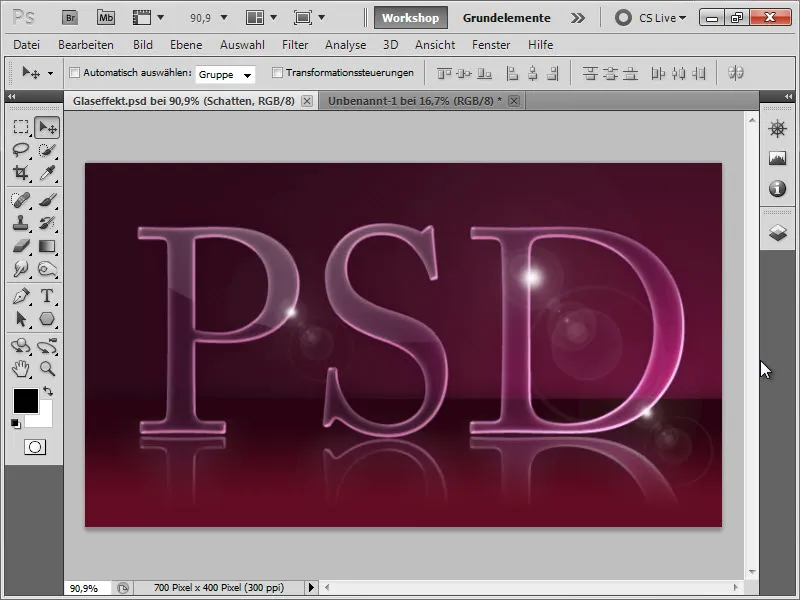The width and height of the screenshot is (800, 600).
Task: Select the Crop tool
Action: coord(21,173)
